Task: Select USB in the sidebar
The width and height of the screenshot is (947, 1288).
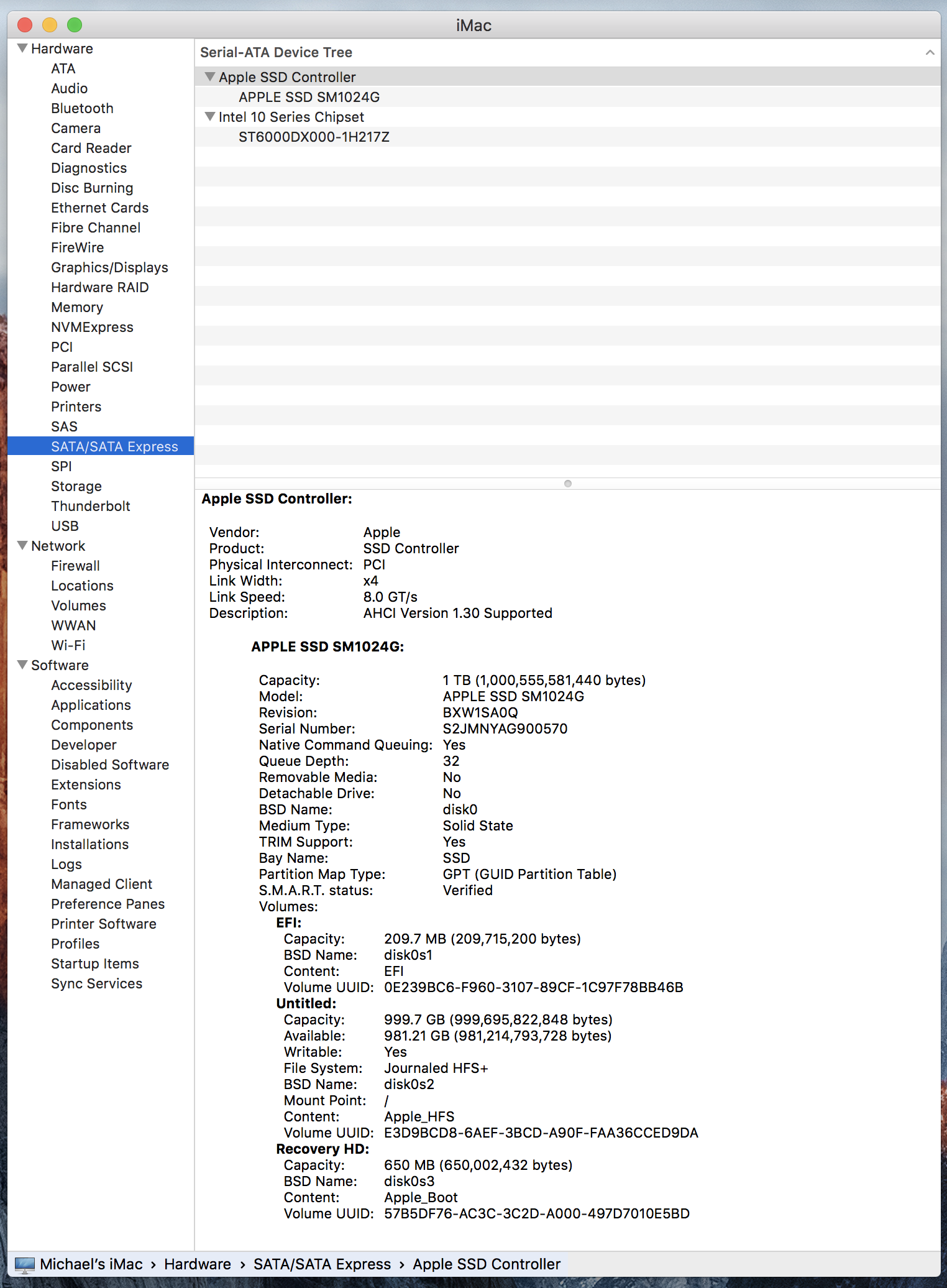Action: (65, 526)
